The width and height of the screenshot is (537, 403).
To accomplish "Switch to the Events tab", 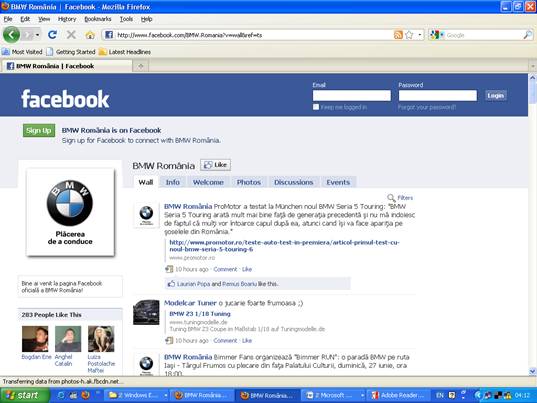I will coord(338,182).
